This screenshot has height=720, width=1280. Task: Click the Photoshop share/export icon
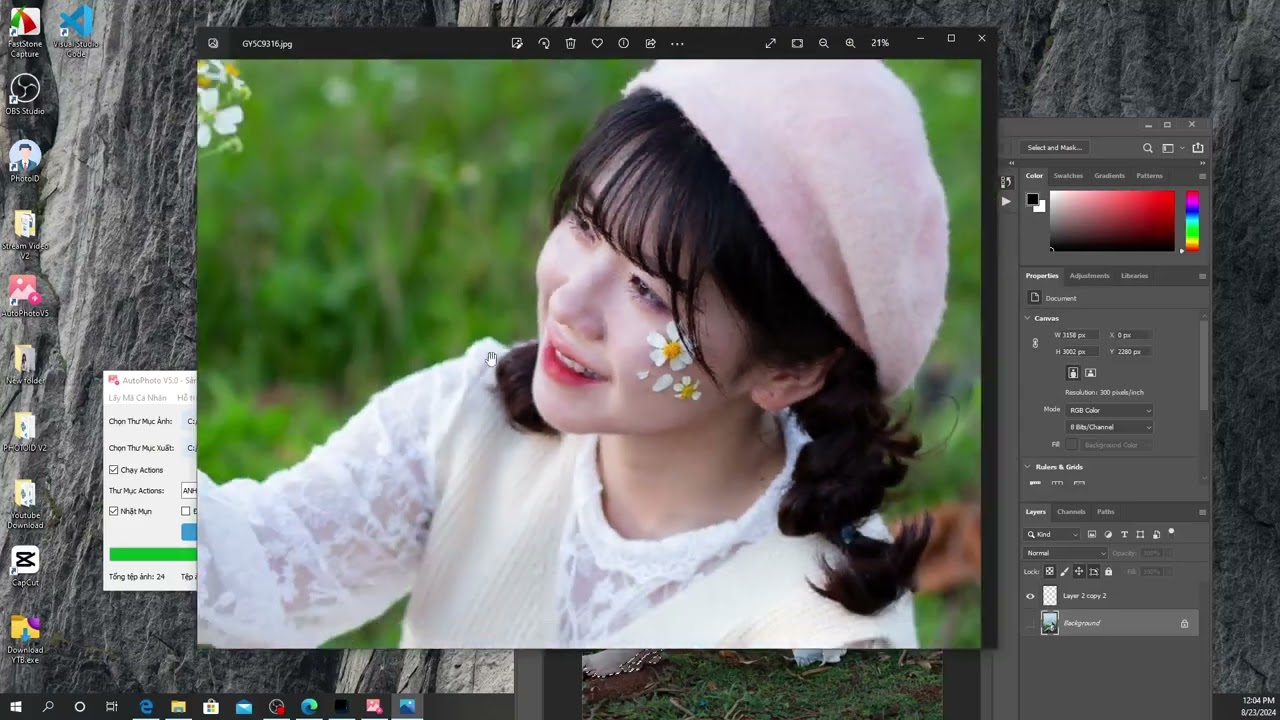(1198, 148)
